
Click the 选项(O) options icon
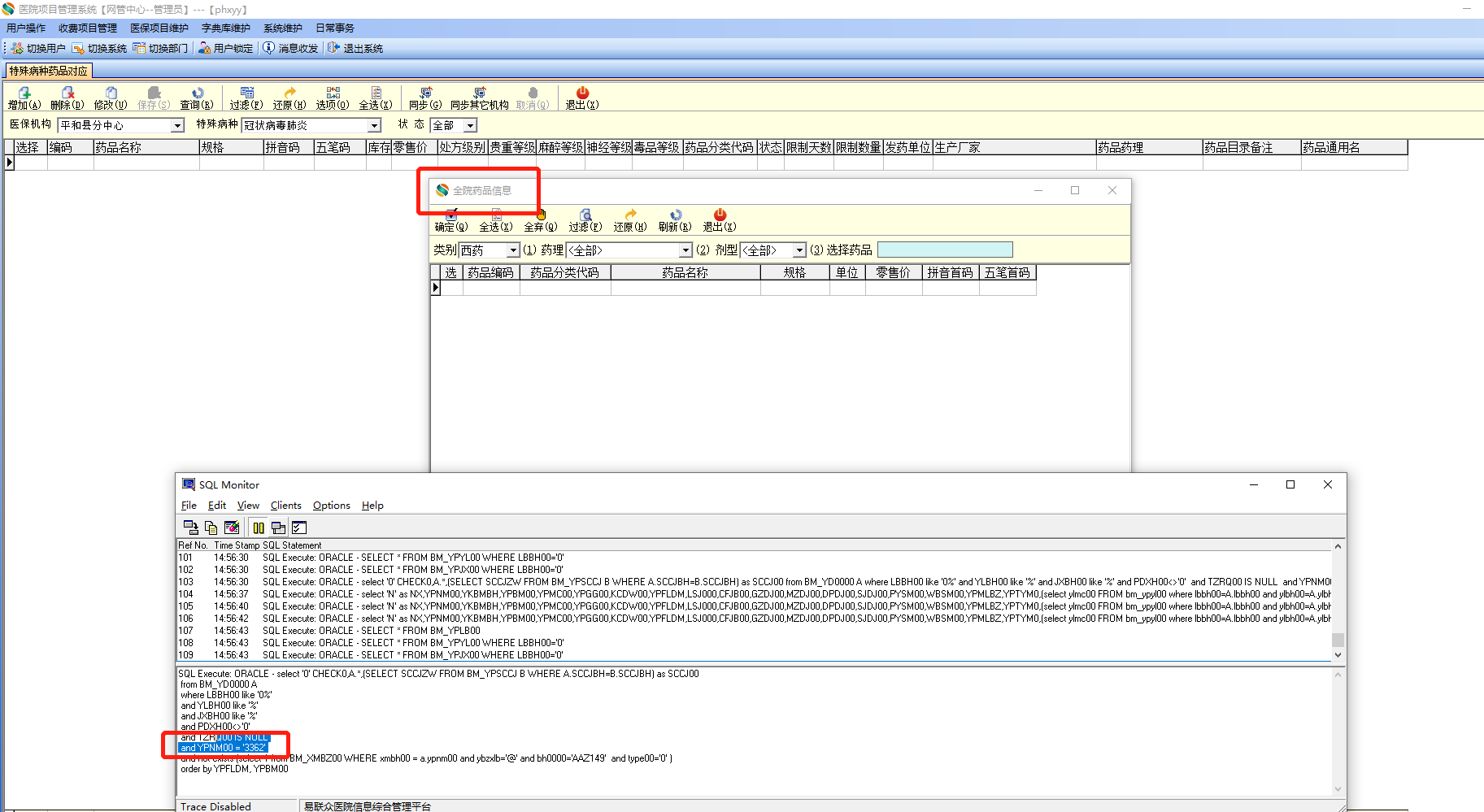[333, 93]
